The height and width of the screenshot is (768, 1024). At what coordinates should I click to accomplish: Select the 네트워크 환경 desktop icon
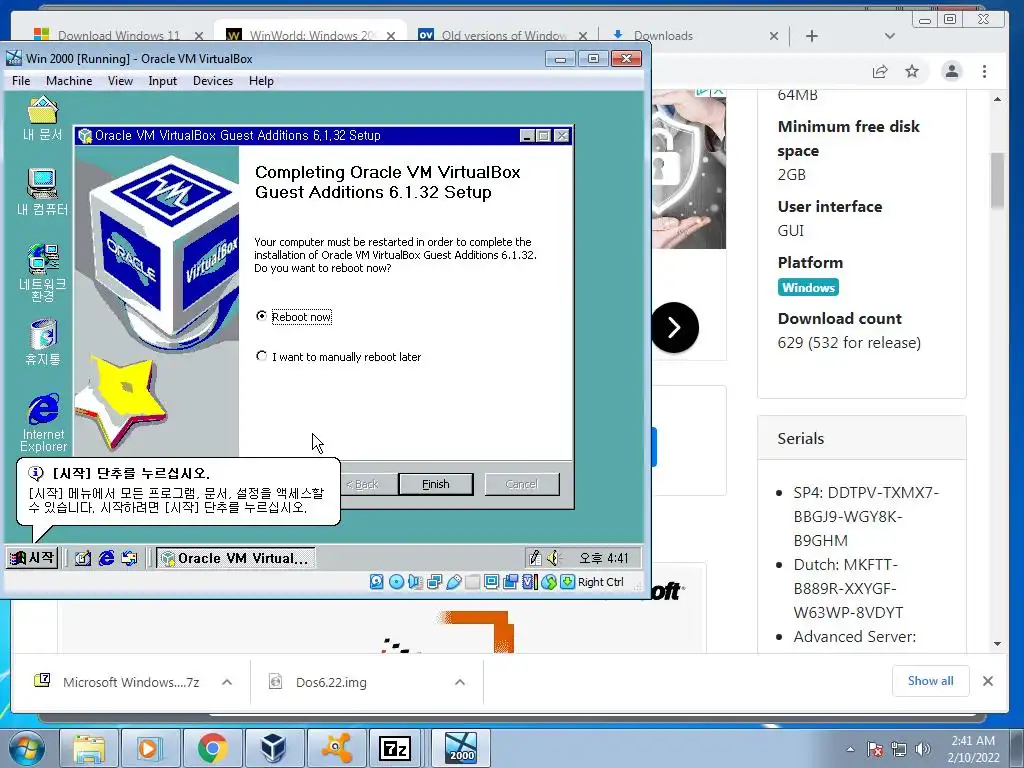[x=42, y=272]
